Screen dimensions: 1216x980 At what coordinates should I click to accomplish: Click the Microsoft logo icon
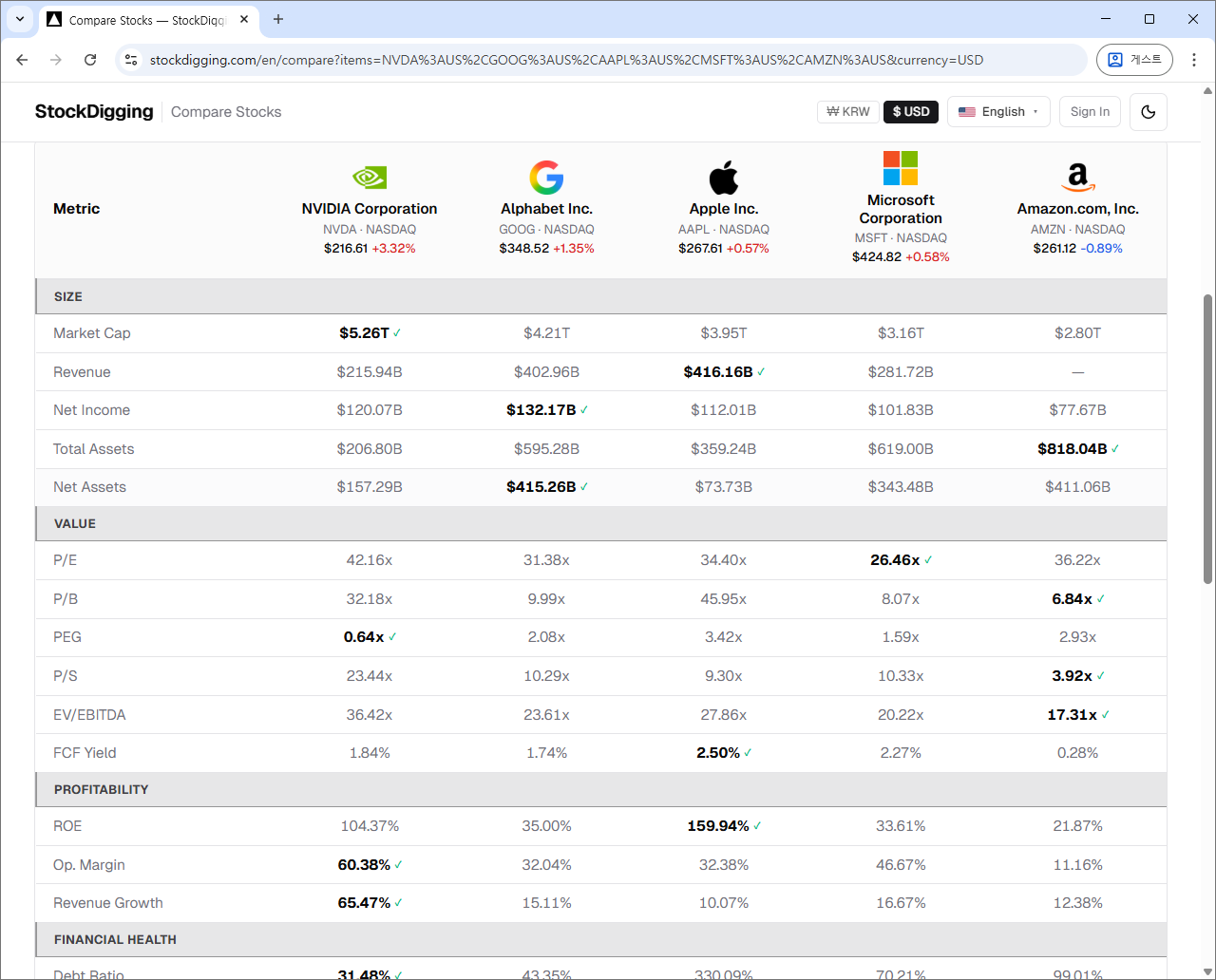[x=901, y=168]
